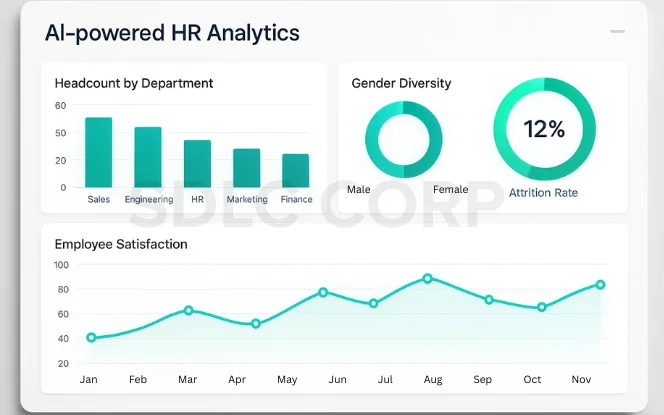Select the Apr satisfaction data point
This screenshot has height=415, width=664.
(256, 324)
